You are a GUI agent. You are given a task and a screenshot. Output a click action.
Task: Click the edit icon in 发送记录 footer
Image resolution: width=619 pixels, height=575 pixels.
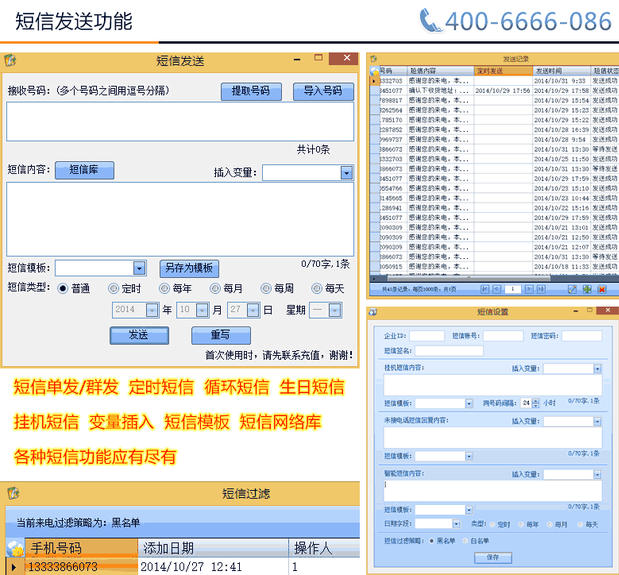click(x=573, y=289)
